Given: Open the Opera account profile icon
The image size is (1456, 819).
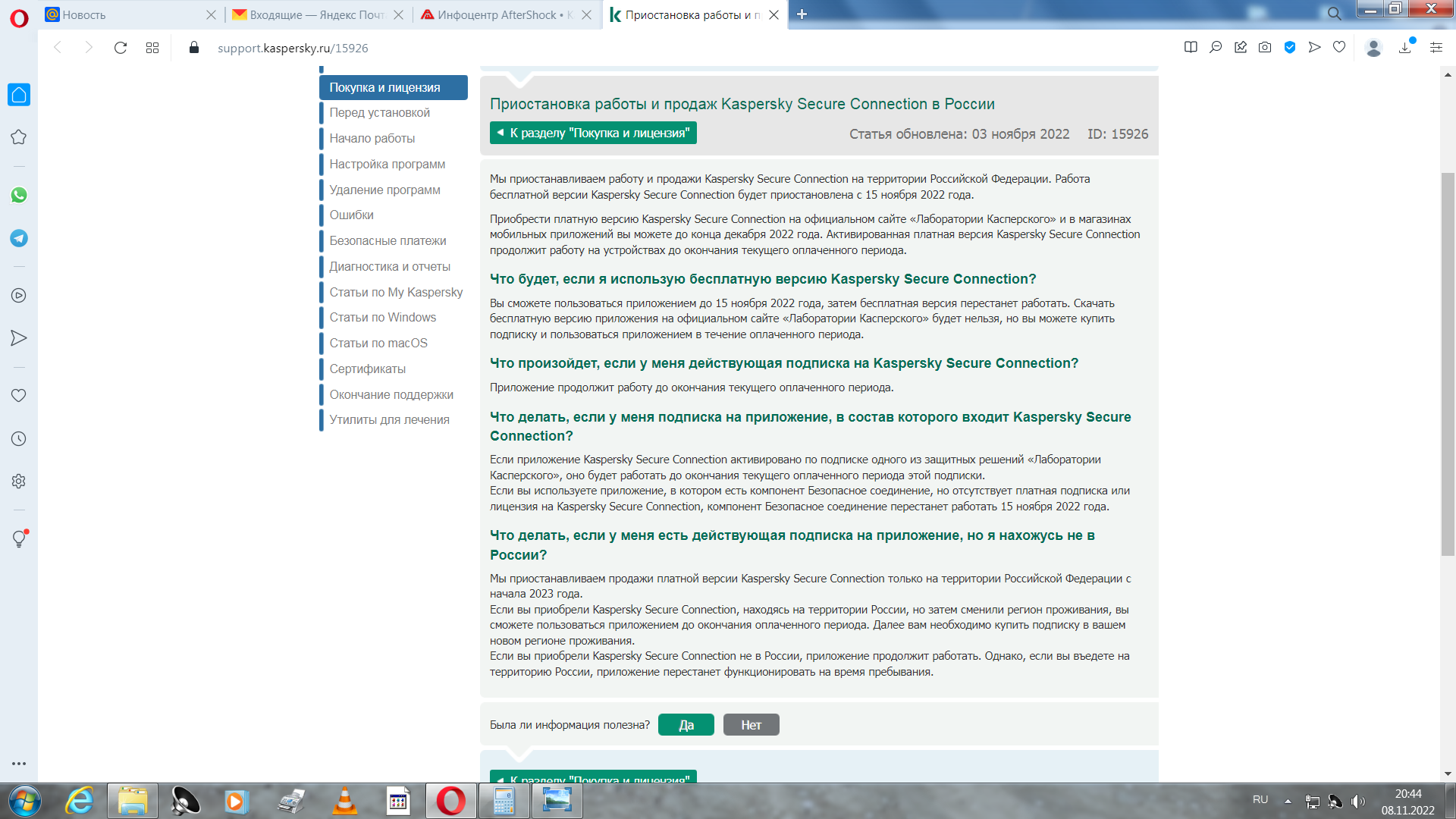Looking at the screenshot, I should (1373, 48).
